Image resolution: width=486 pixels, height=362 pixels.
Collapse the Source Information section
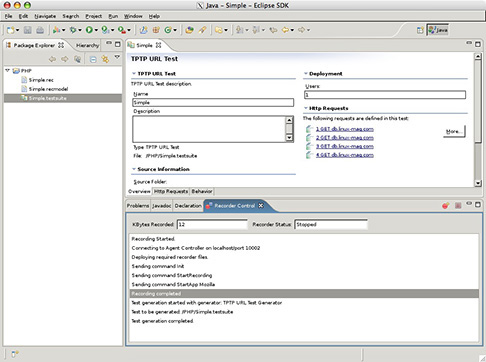coord(134,169)
